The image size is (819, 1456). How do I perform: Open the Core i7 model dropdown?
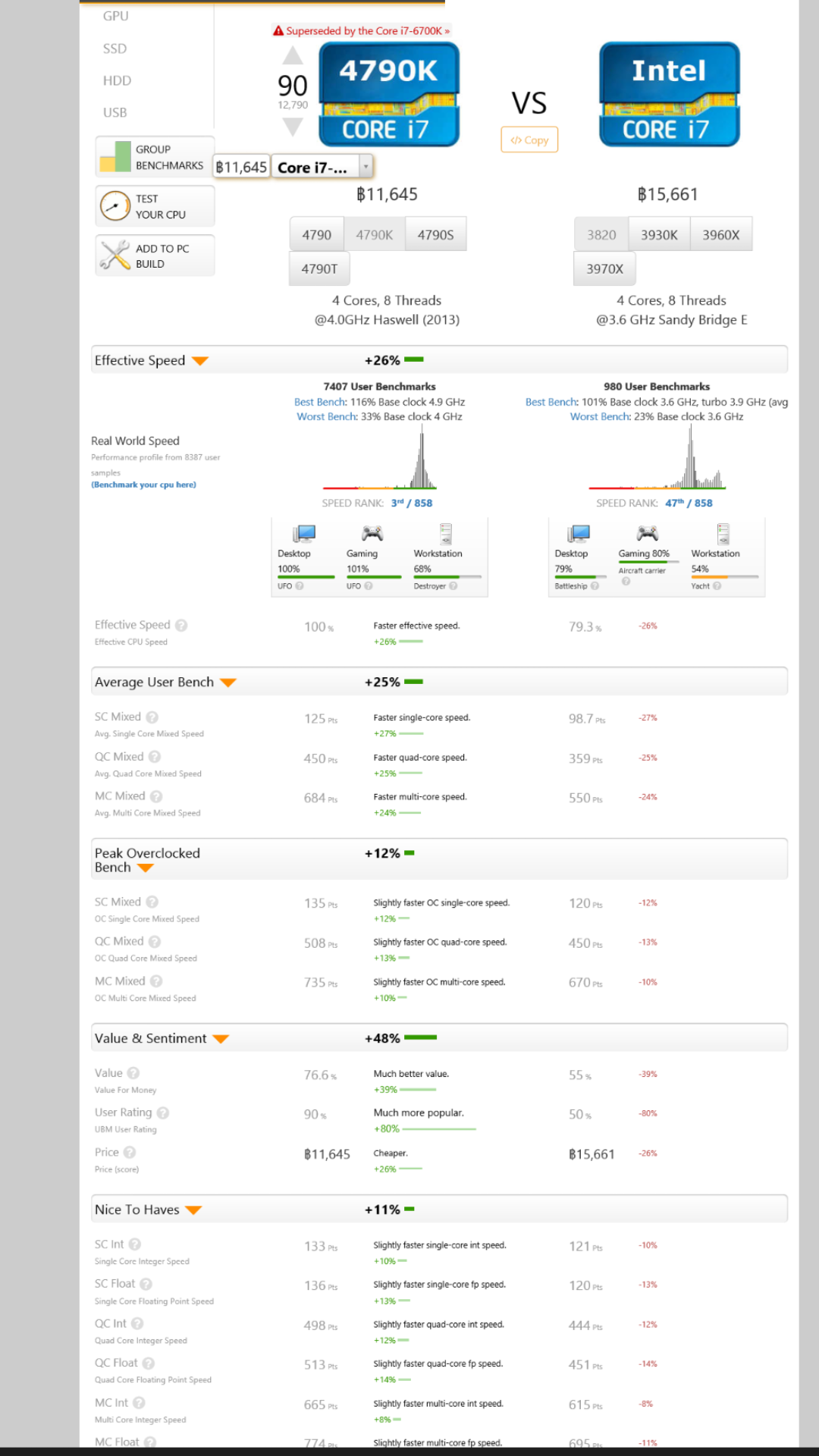pos(323,167)
